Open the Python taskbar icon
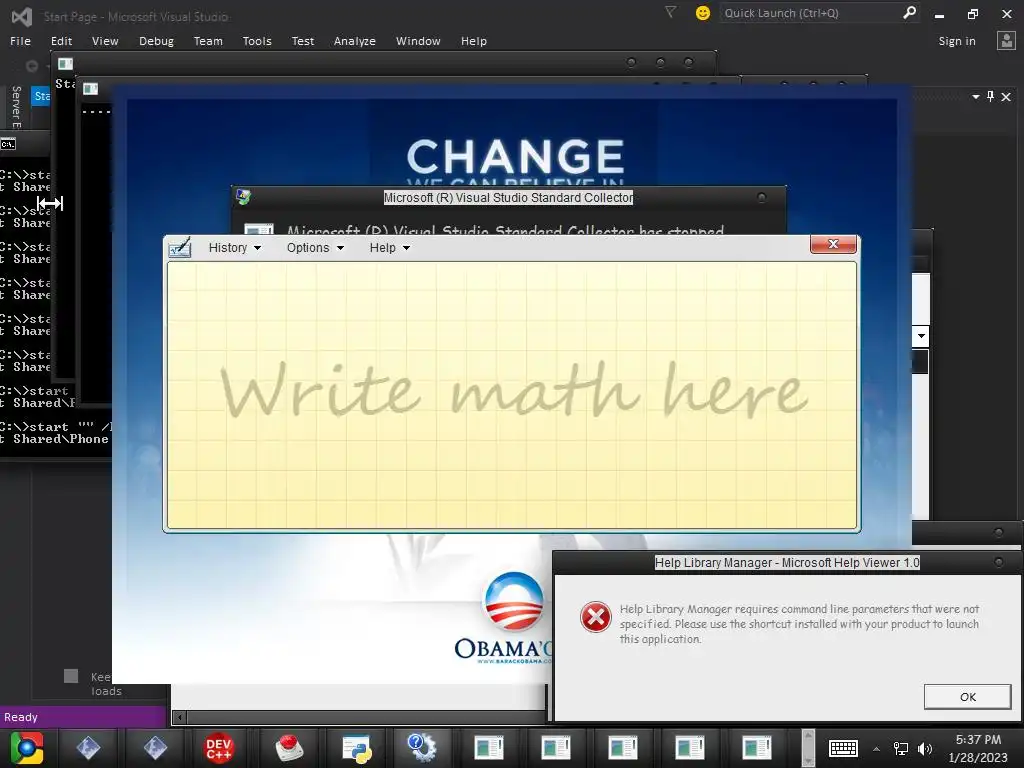The image size is (1024, 768). pyautogui.click(x=357, y=748)
